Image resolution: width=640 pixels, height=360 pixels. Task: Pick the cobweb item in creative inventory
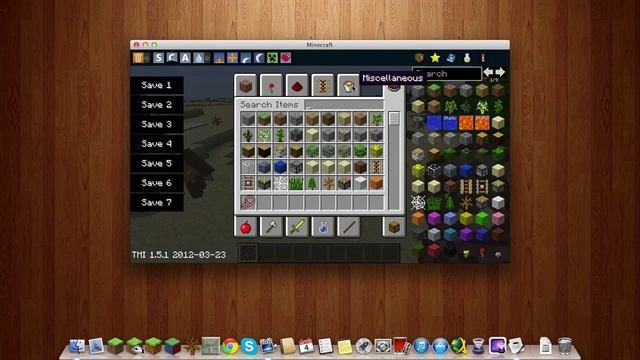click(x=280, y=183)
